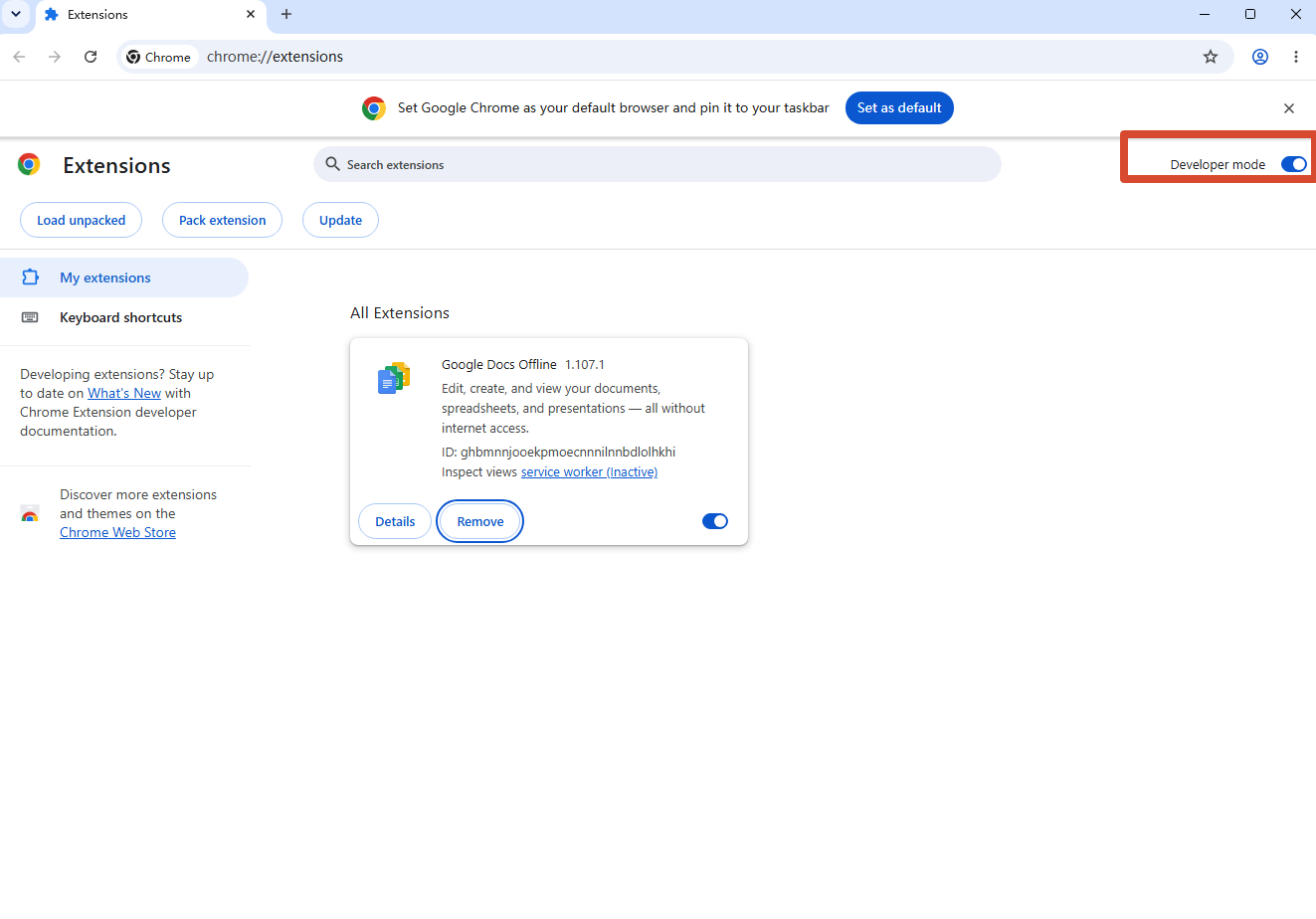Reload the extensions page
This screenshot has width=1316, height=919.
pyautogui.click(x=91, y=57)
